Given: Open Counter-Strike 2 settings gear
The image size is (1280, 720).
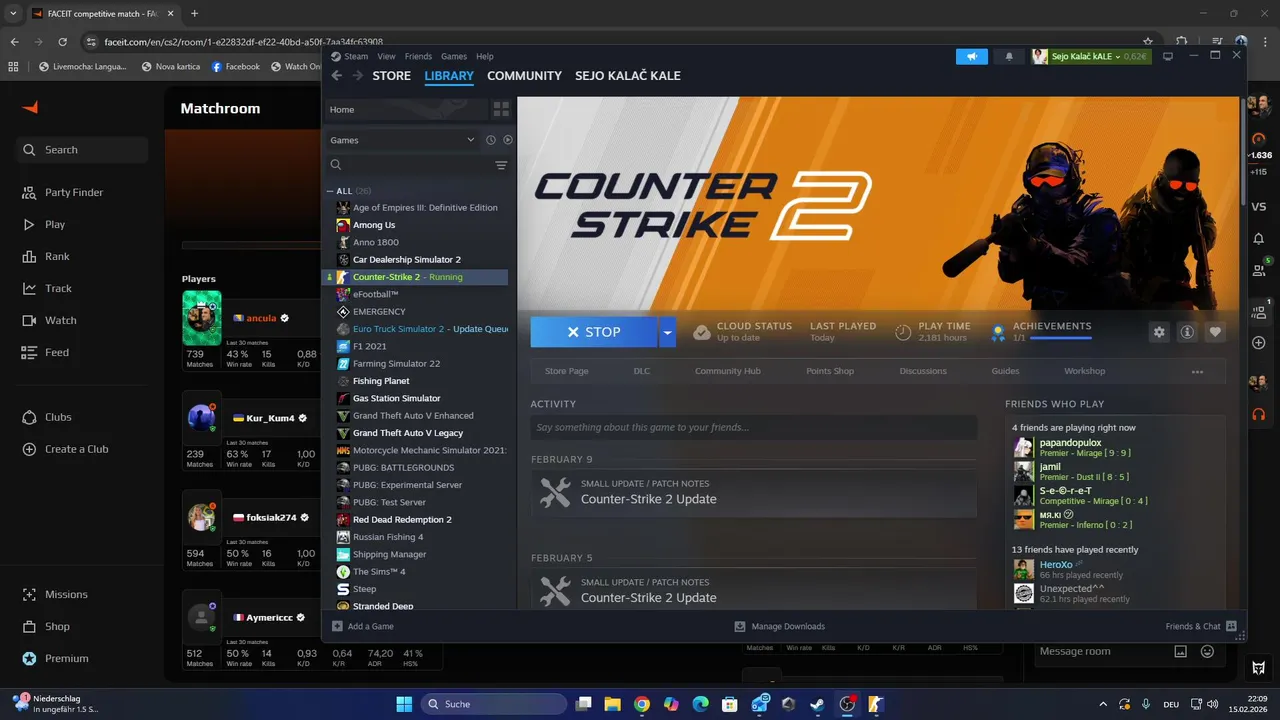Looking at the screenshot, I should pos(1159,332).
